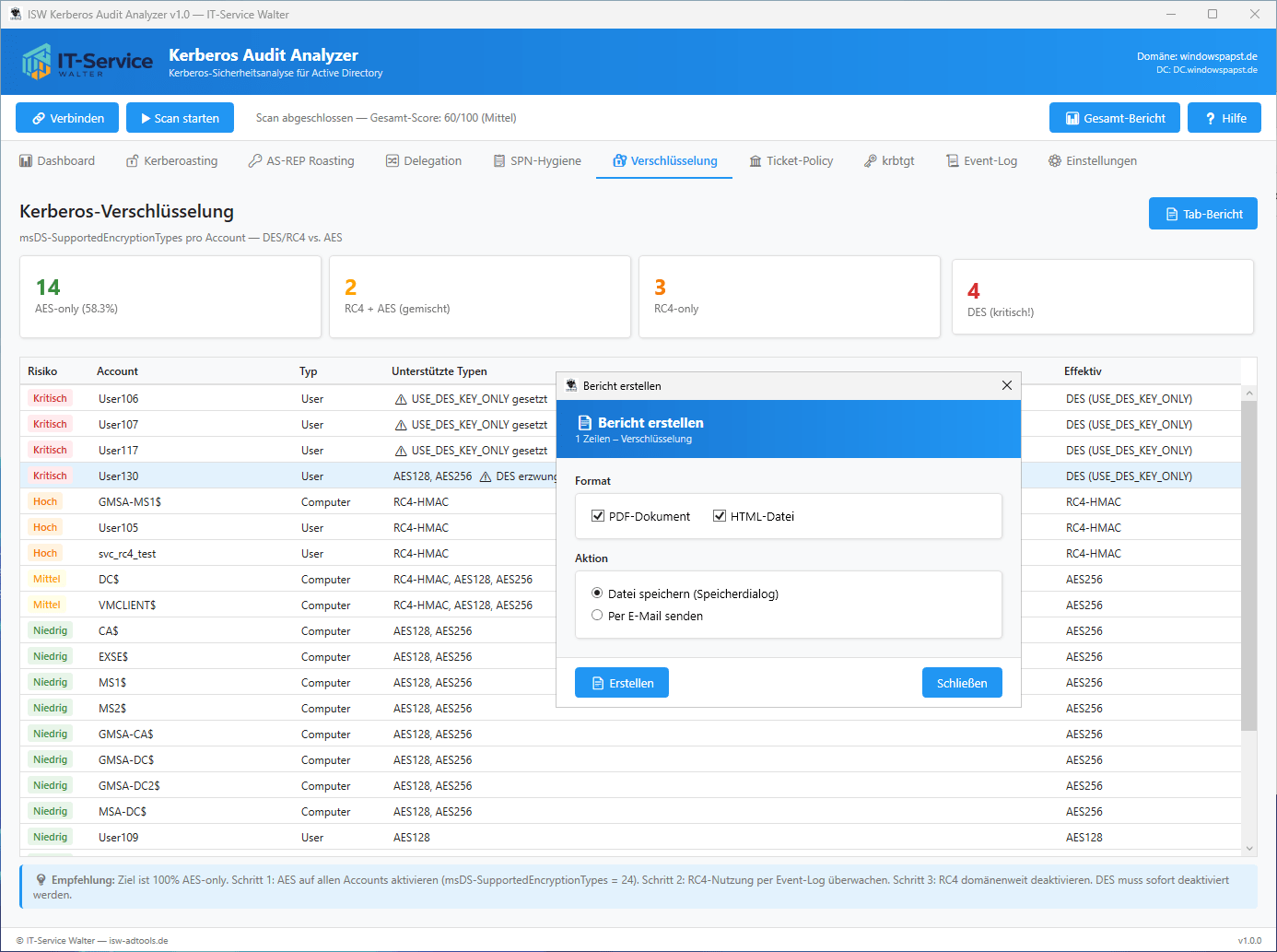Click the IT-Service Walter logo icon

[x=37, y=62]
